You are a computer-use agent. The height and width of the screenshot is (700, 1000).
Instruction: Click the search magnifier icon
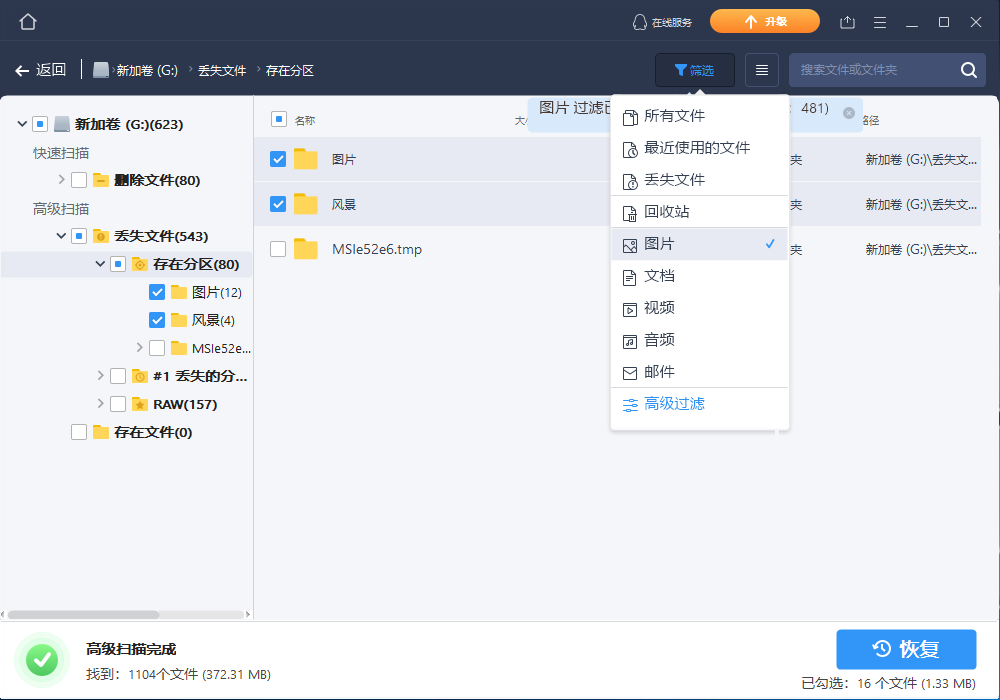(x=967, y=70)
